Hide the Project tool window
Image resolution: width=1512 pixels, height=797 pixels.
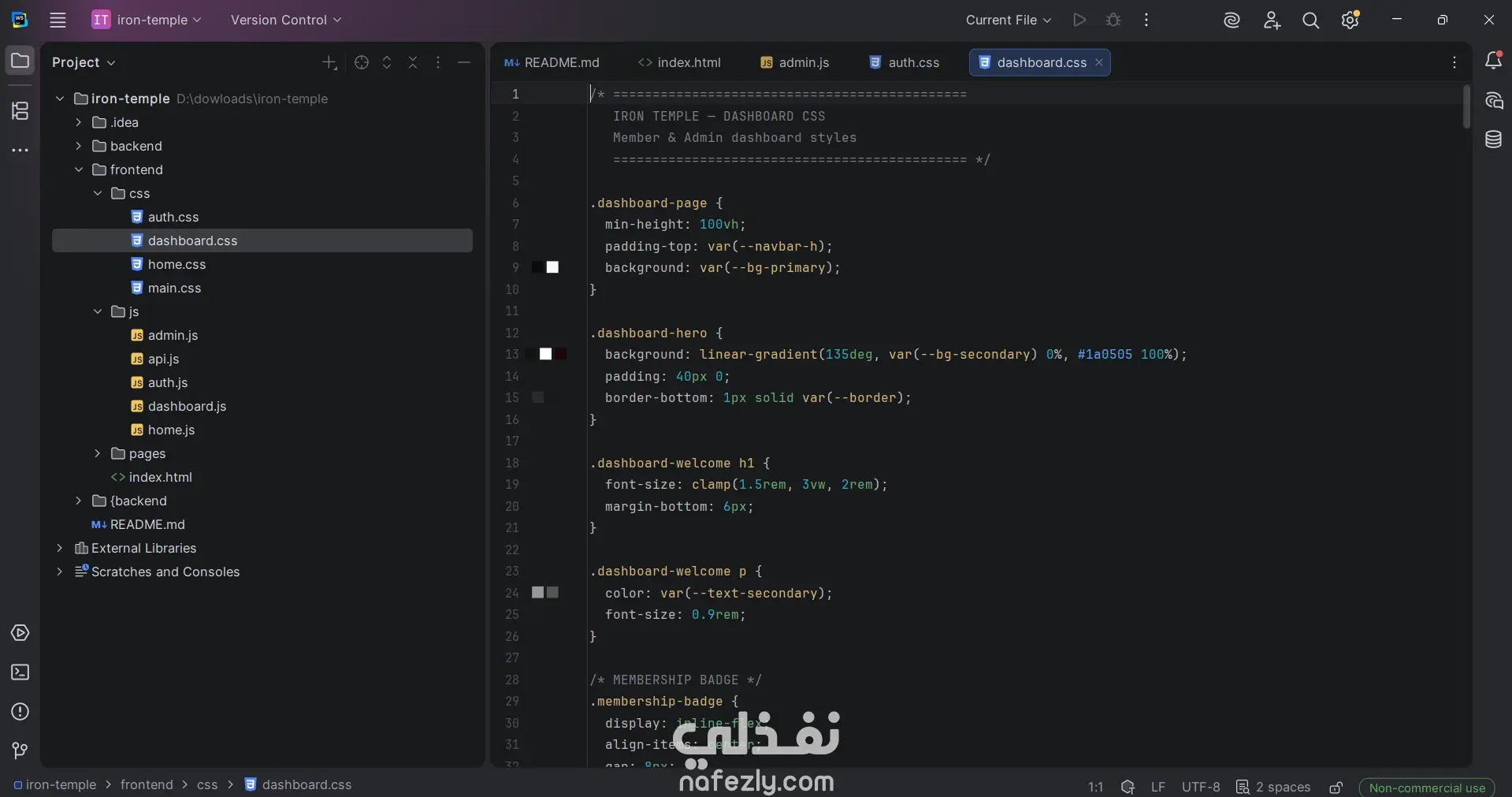pos(464,62)
